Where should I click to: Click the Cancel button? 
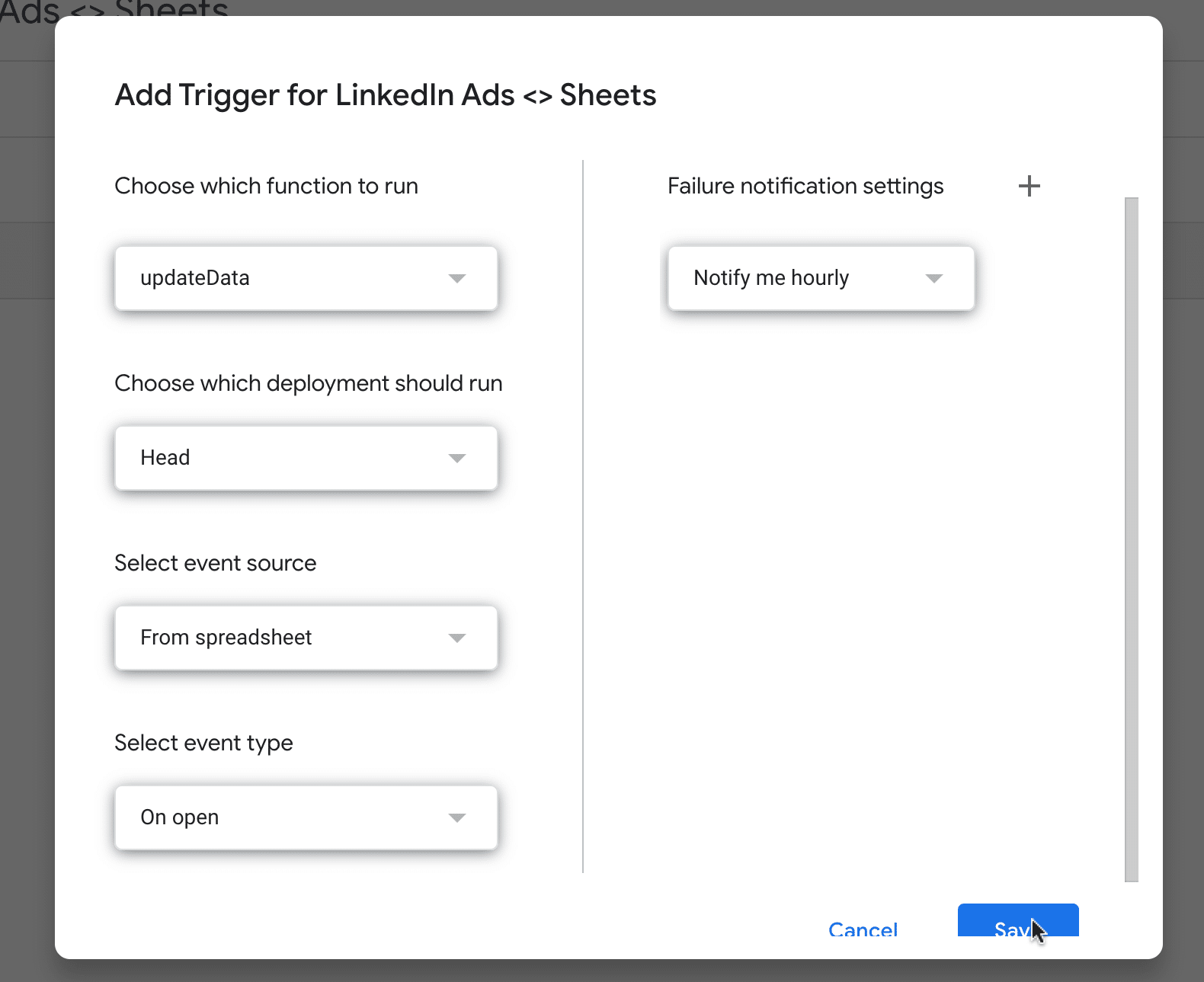click(x=863, y=929)
